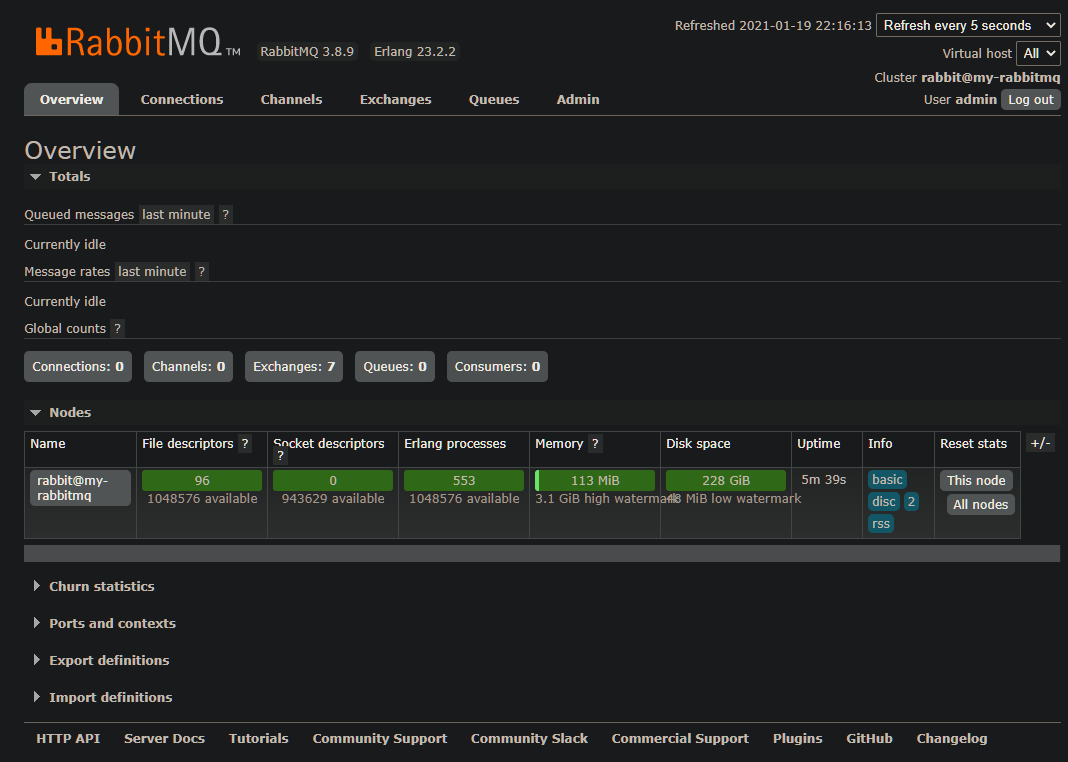Open the Consumers: 0 count
Screen dimensions: 1068x762
497,366
